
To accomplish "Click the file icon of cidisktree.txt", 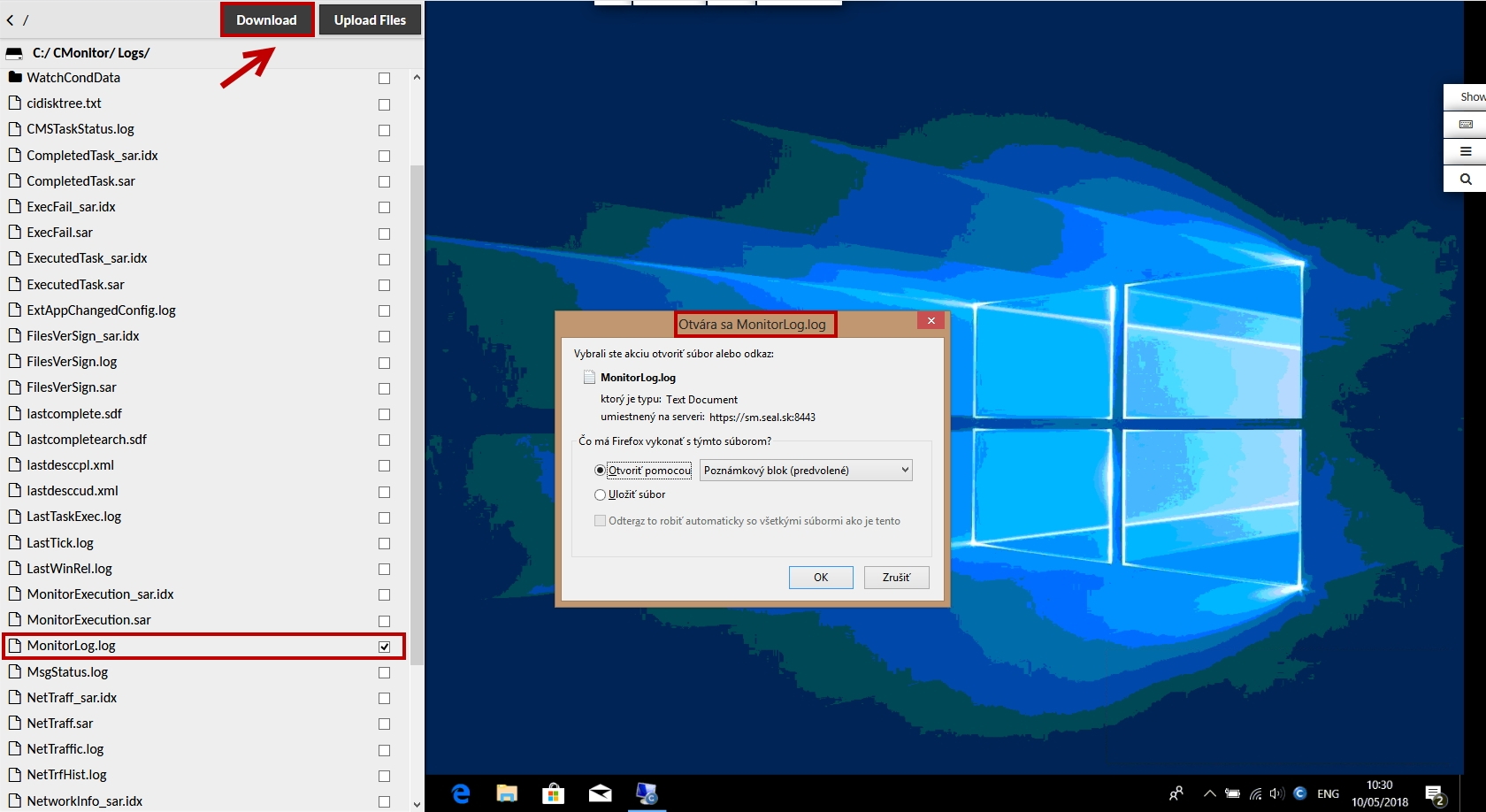I will point(14,103).
